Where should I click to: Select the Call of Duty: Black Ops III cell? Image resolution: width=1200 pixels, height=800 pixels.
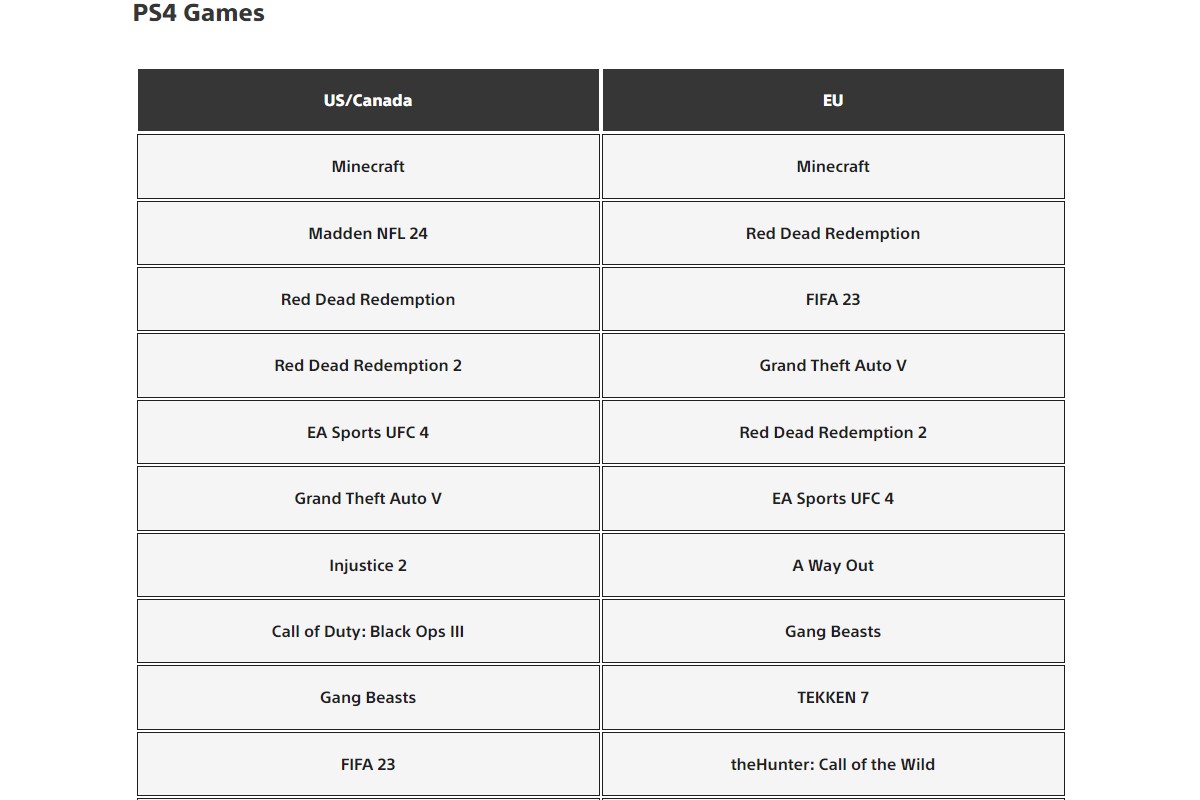(368, 631)
